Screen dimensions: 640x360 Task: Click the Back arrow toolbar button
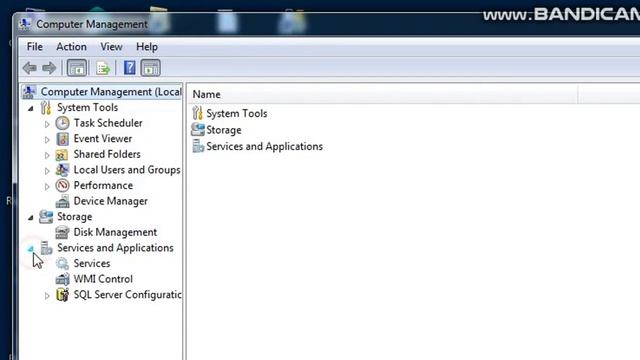click(x=29, y=68)
